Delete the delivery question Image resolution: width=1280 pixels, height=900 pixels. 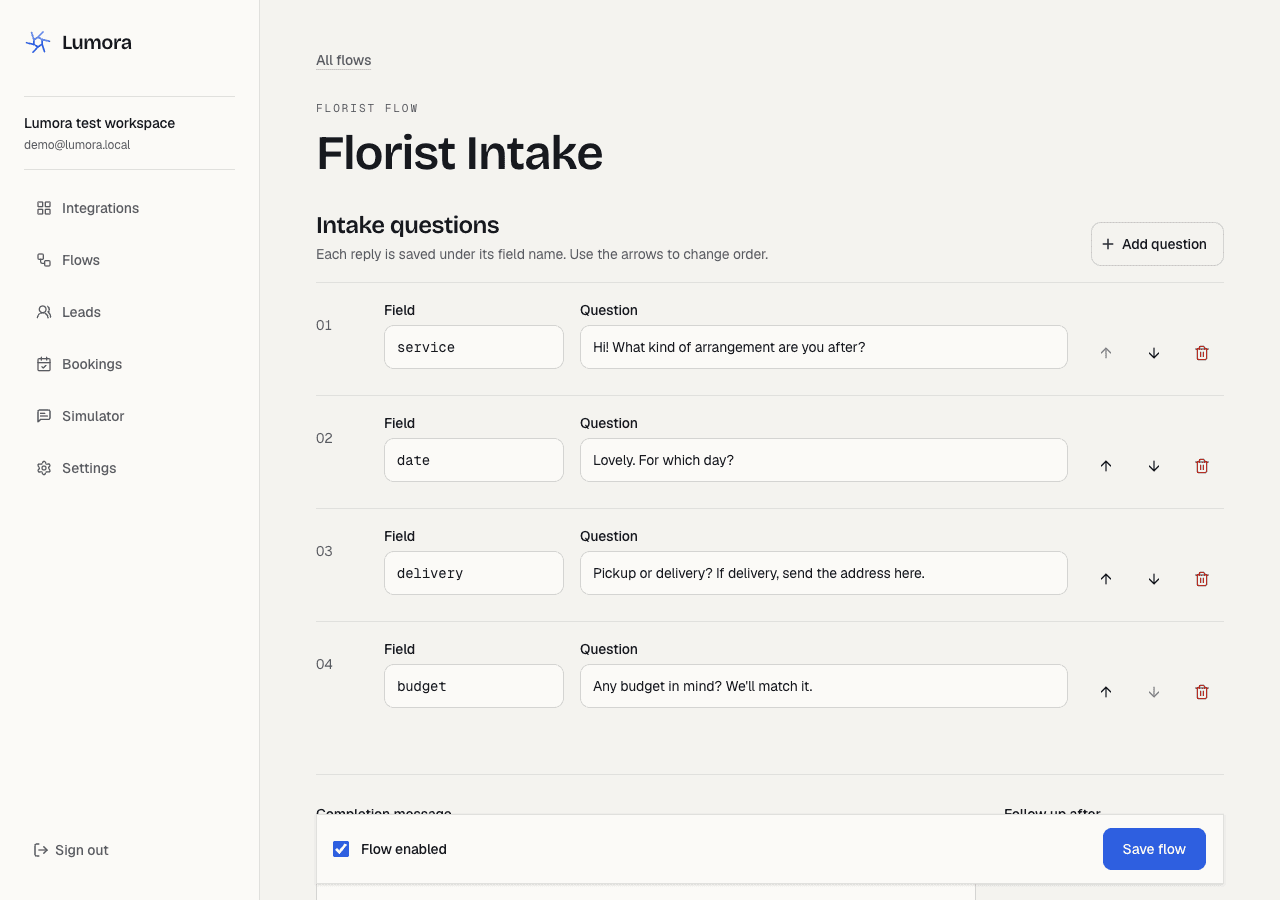tap(1202, 579)
